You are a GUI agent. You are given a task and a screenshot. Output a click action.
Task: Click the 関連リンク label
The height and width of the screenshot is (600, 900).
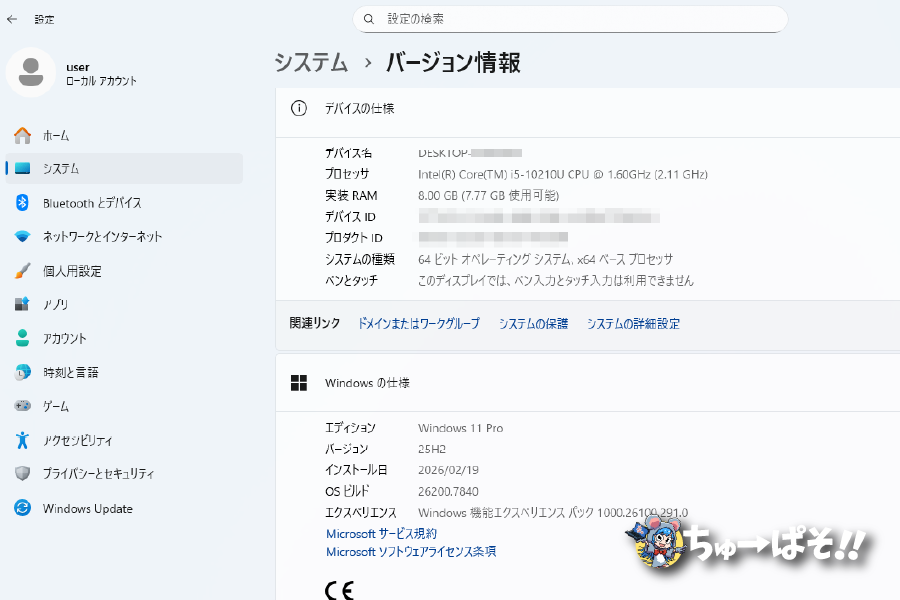(315, 323)
